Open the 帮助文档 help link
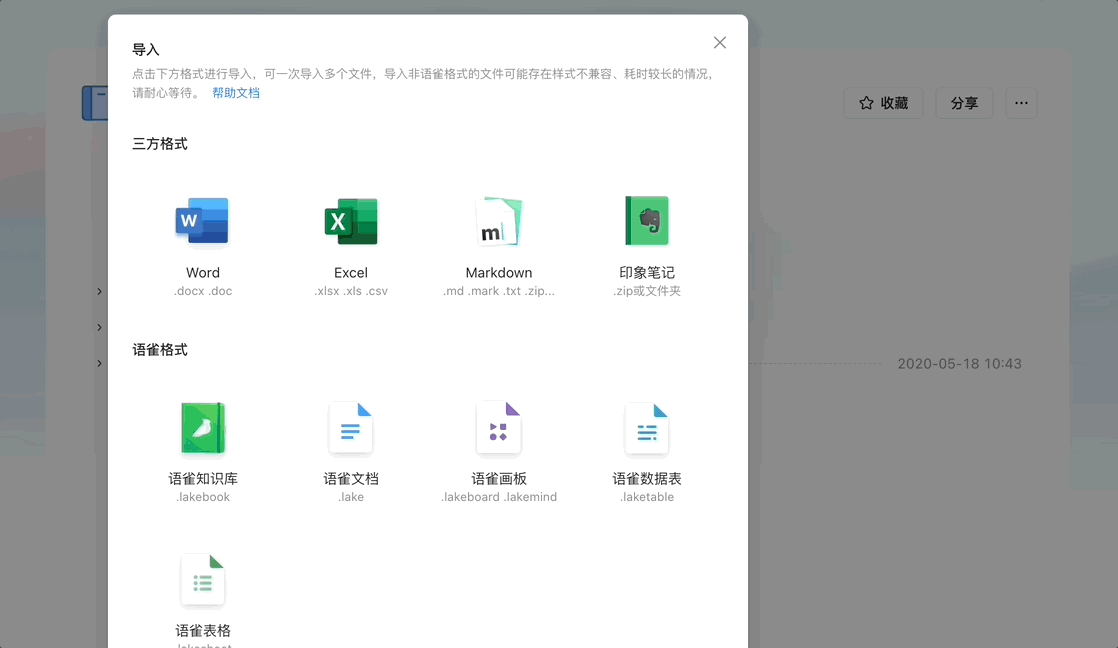Image resolution: width=1118 pixels, height=648 pixels. 236,93
